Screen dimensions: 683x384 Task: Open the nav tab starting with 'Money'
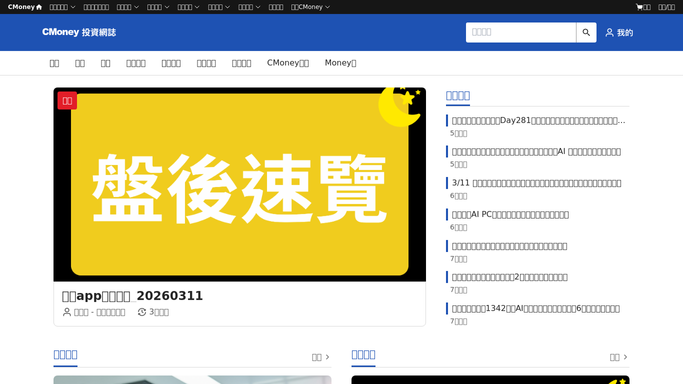click(340, 63)
